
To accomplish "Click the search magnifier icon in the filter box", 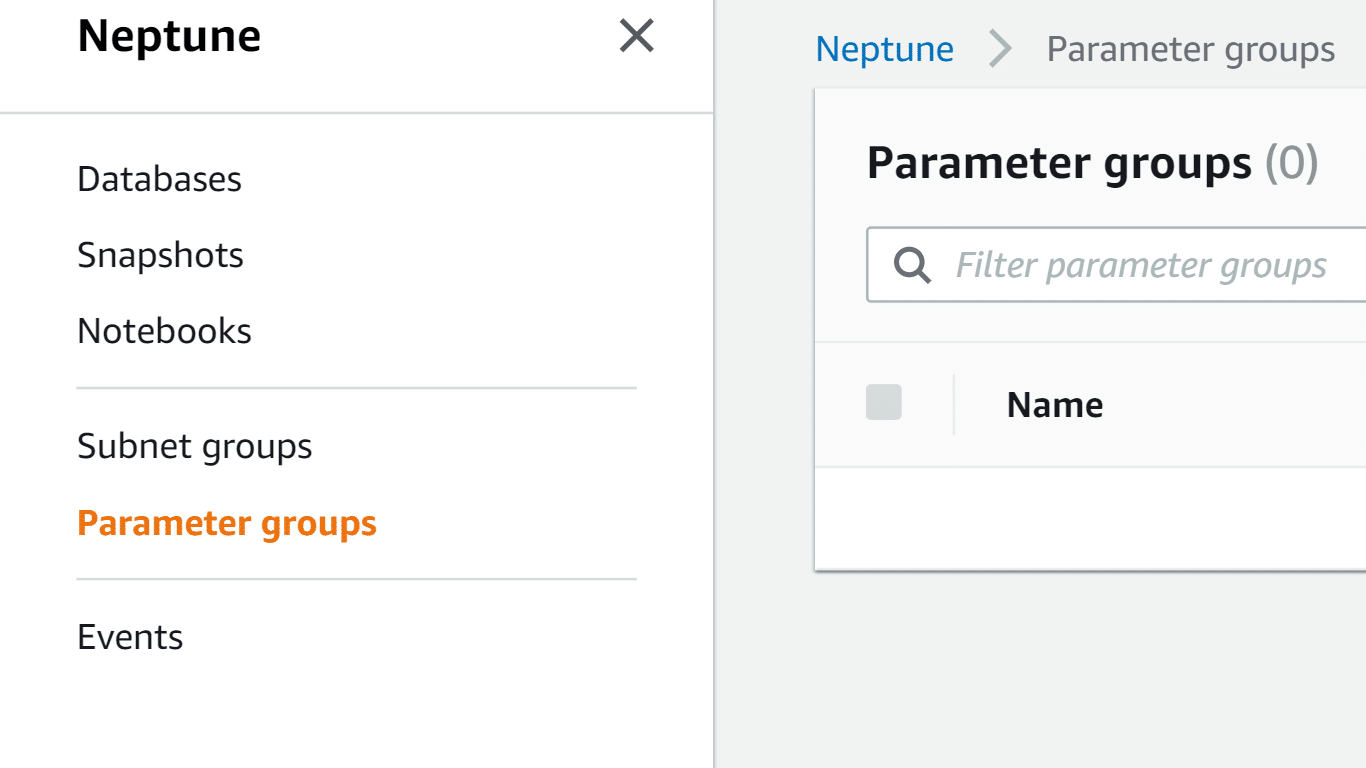I will (911, 265).
